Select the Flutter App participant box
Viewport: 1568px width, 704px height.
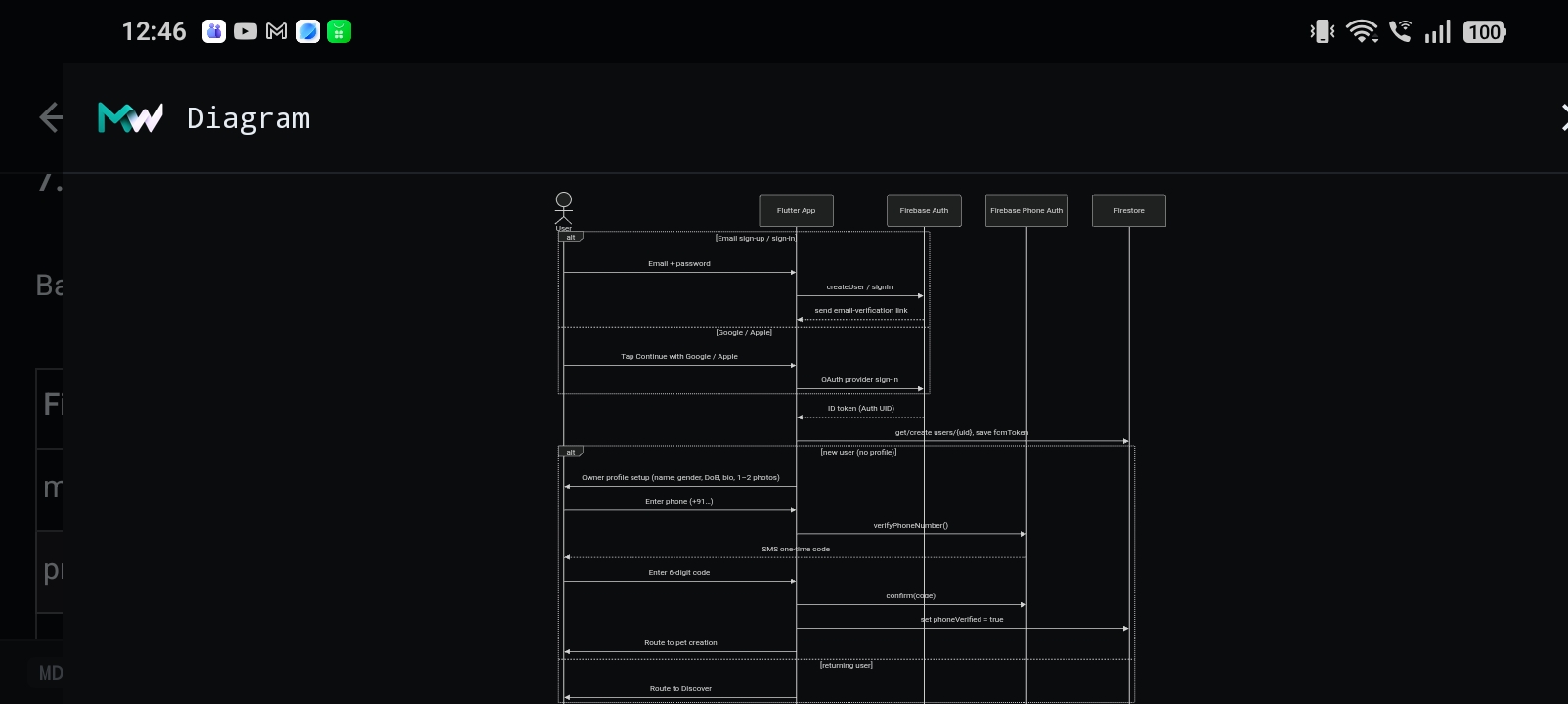click(x=796, y=210)
